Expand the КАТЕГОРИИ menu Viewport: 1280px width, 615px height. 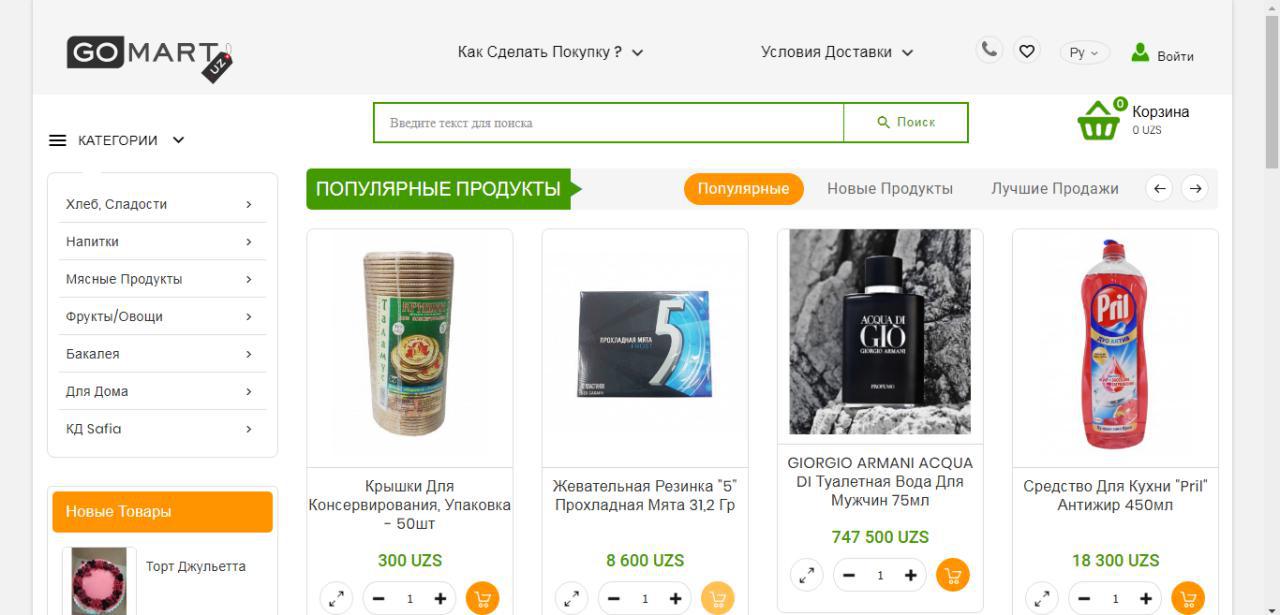pyautogui.click(x=117, y=140)
